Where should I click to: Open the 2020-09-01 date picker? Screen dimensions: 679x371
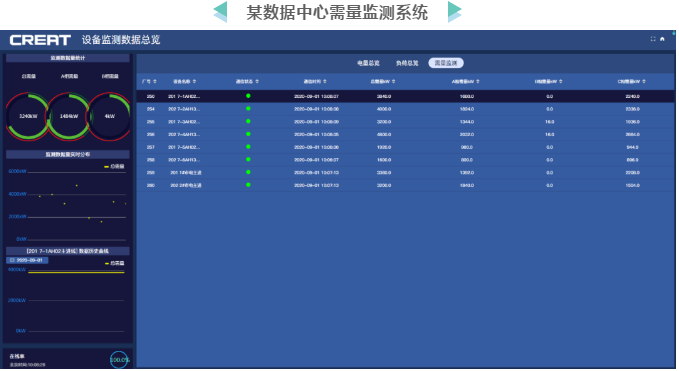[x=27, y=260]
